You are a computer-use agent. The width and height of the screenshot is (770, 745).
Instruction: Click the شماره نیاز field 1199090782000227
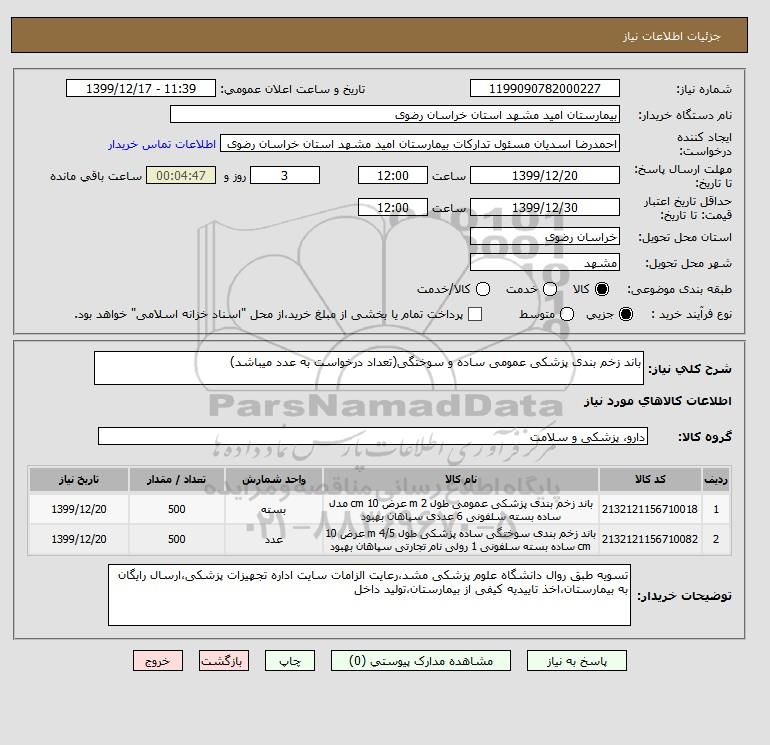[545, 88]
